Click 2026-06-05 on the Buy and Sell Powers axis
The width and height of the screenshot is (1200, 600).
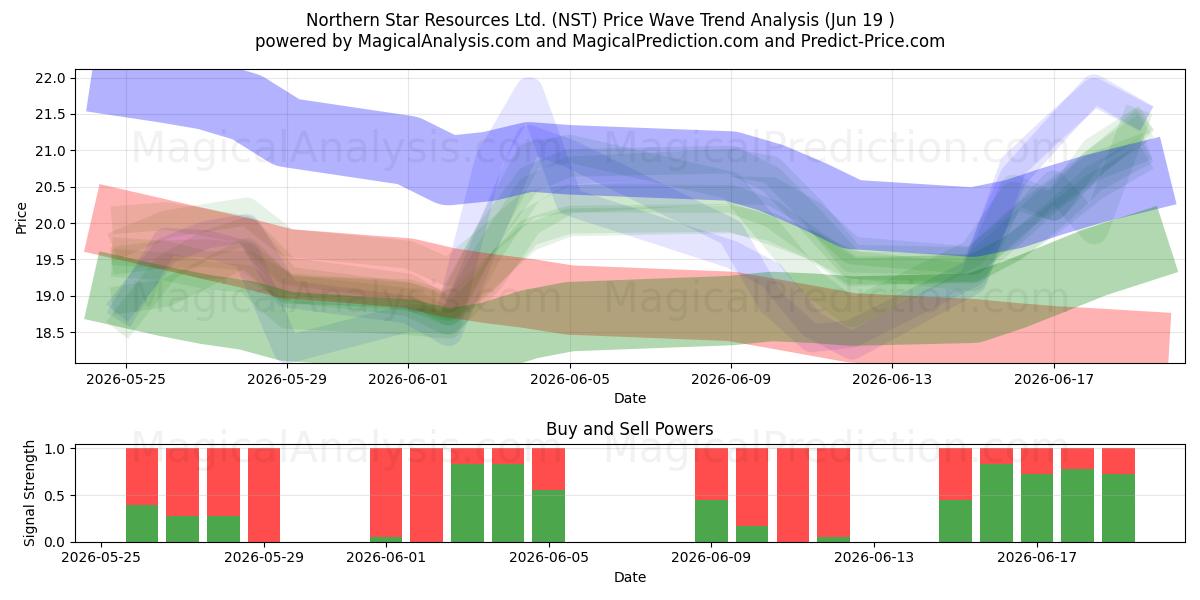(549, 558)
